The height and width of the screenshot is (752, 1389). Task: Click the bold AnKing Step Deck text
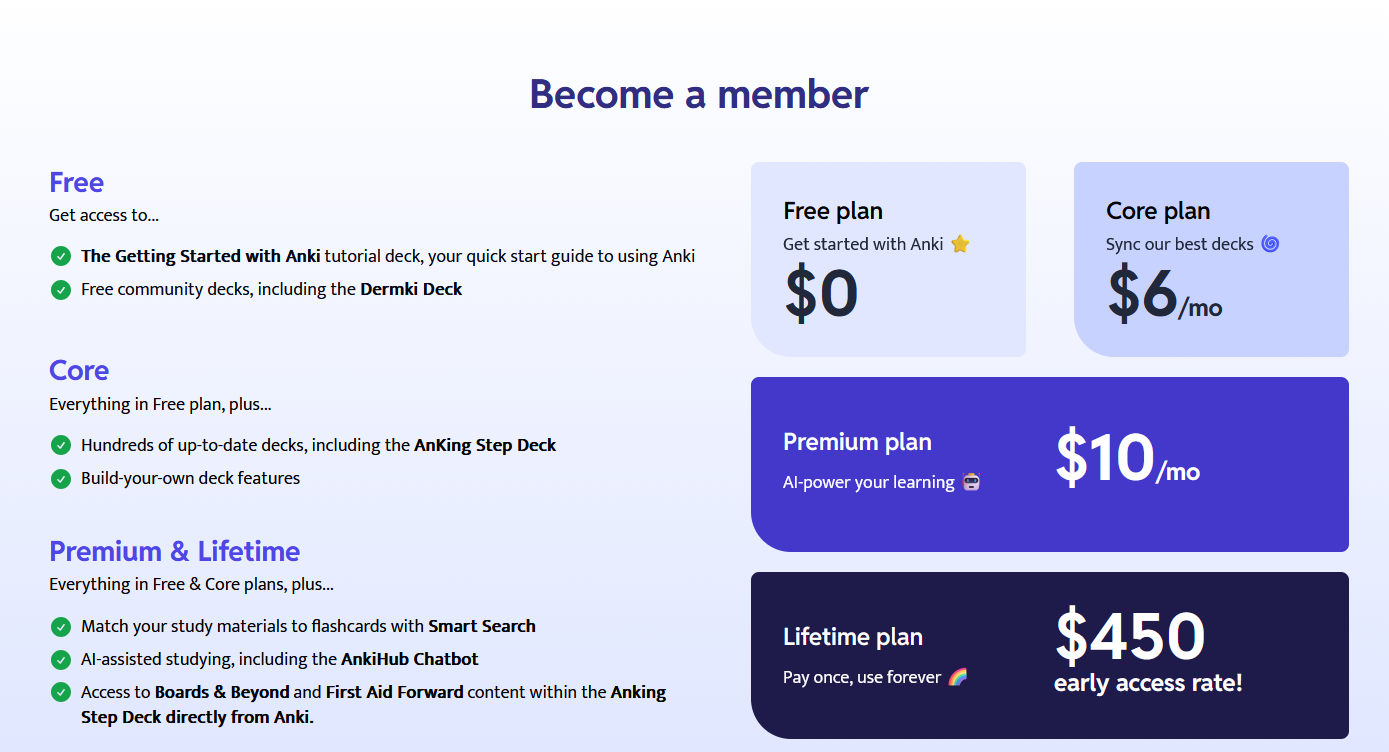(x=485, y=445)
